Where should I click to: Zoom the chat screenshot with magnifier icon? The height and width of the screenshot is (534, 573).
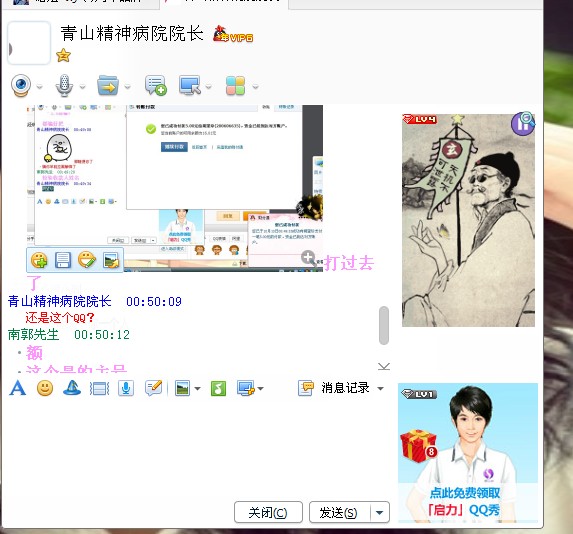pyautogui.click(x=308, y=258)
